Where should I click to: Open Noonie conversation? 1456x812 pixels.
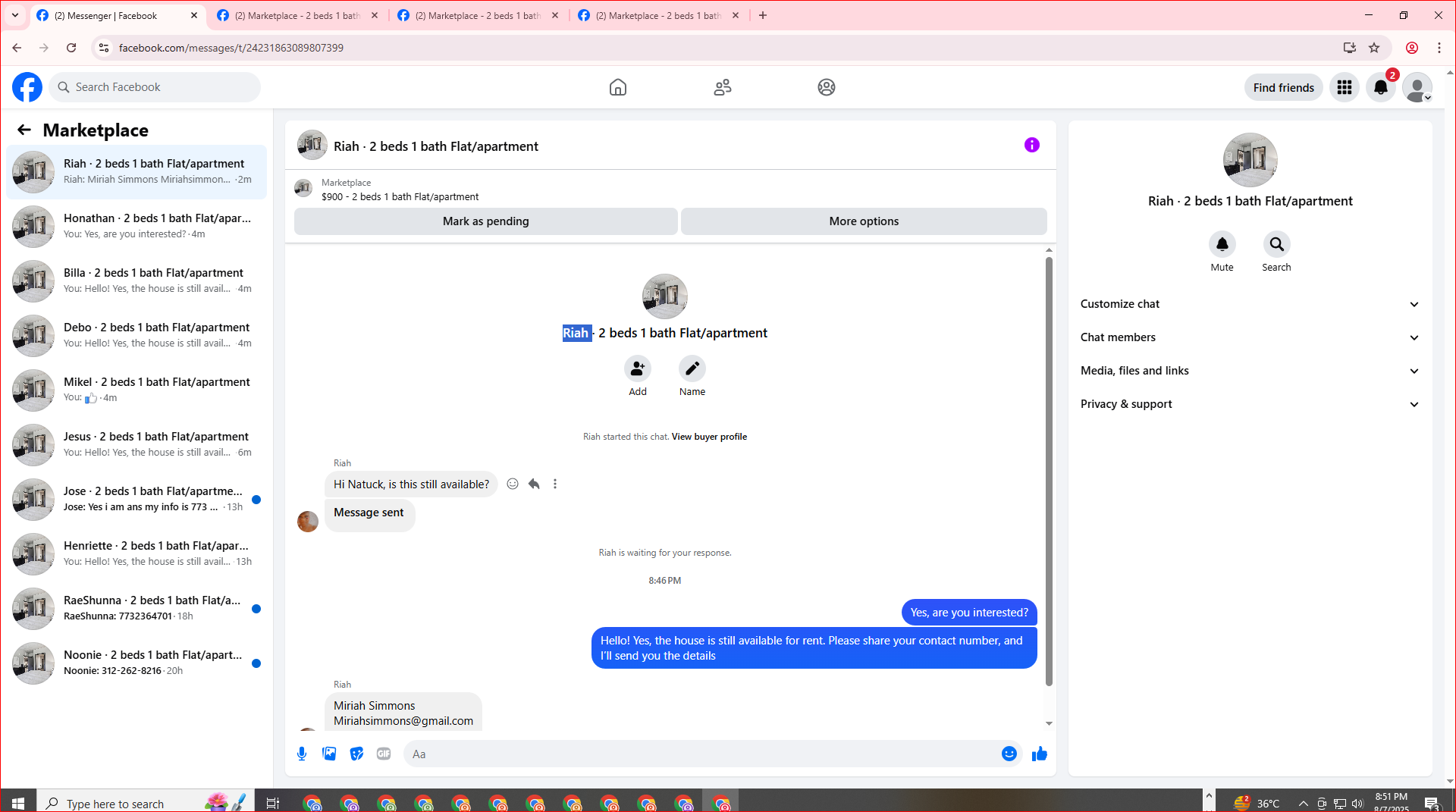click(136, 663)
